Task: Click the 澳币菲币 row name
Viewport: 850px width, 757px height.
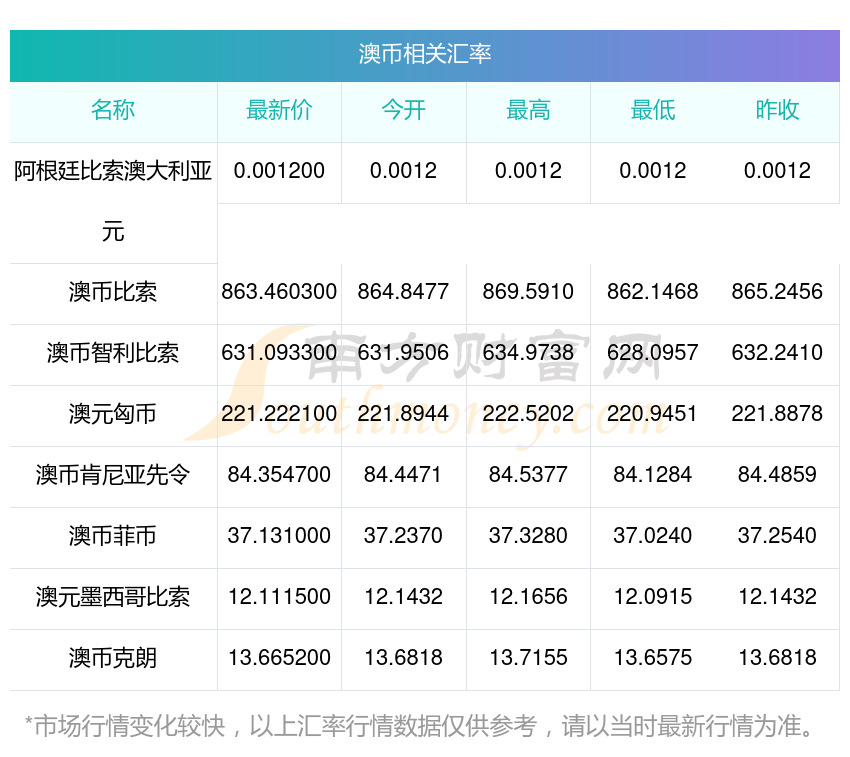Action: coord(113,536)
